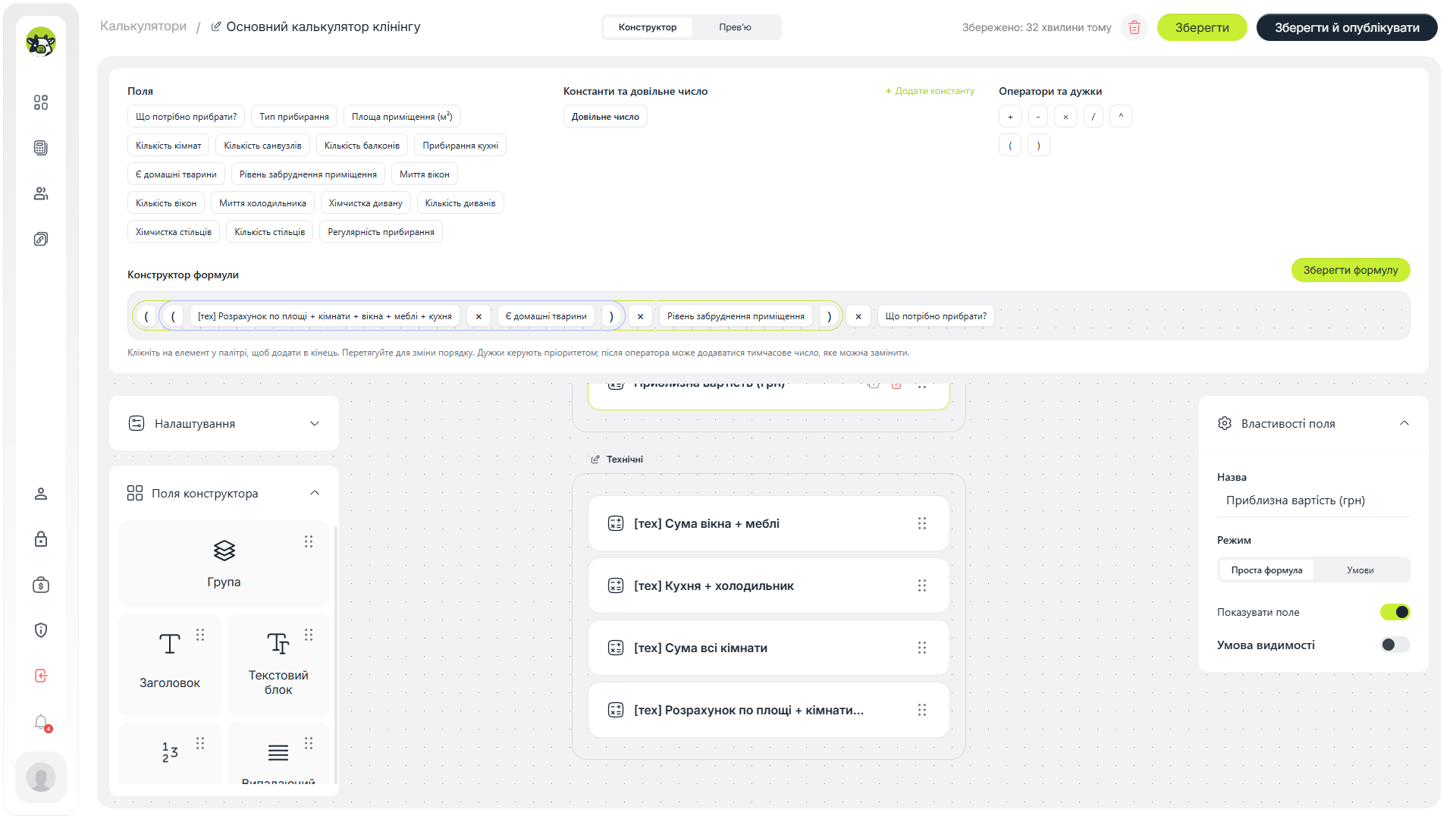Click the red trash delete icon
This screenshot has width=1456, height=819.
coord(1134,28)
